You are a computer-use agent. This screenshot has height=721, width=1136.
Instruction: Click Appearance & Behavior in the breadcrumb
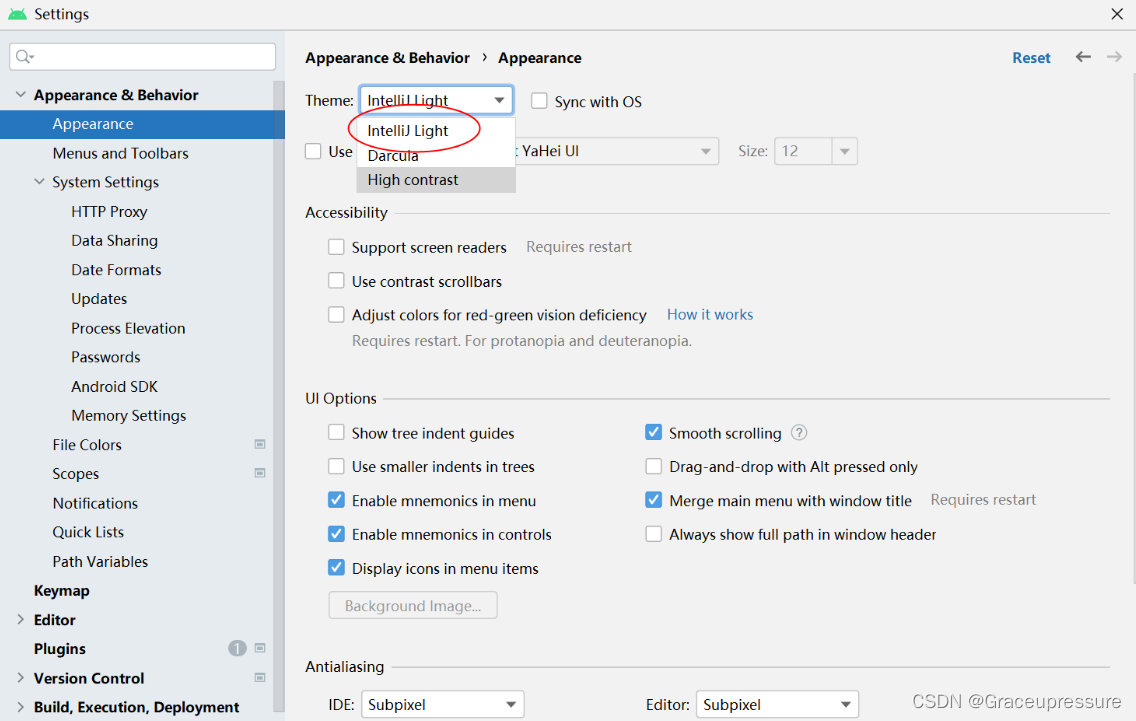click(387, 58)
